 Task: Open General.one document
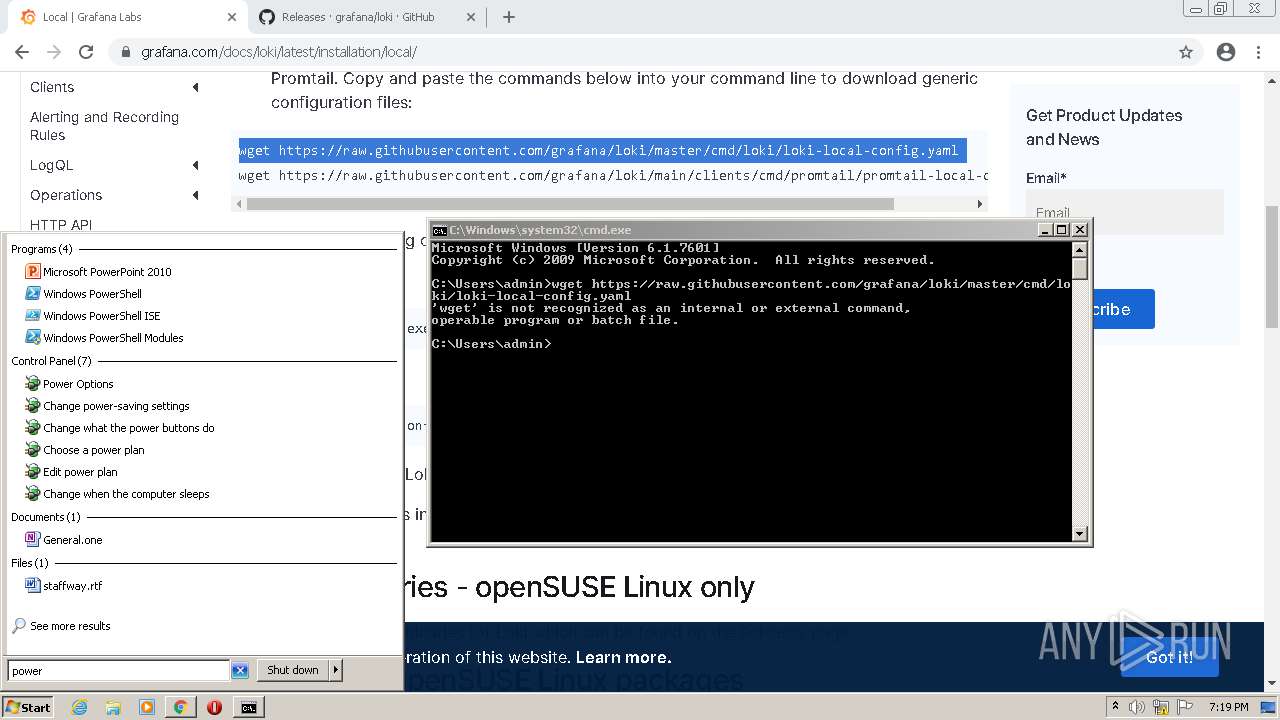tap(63, 540)
